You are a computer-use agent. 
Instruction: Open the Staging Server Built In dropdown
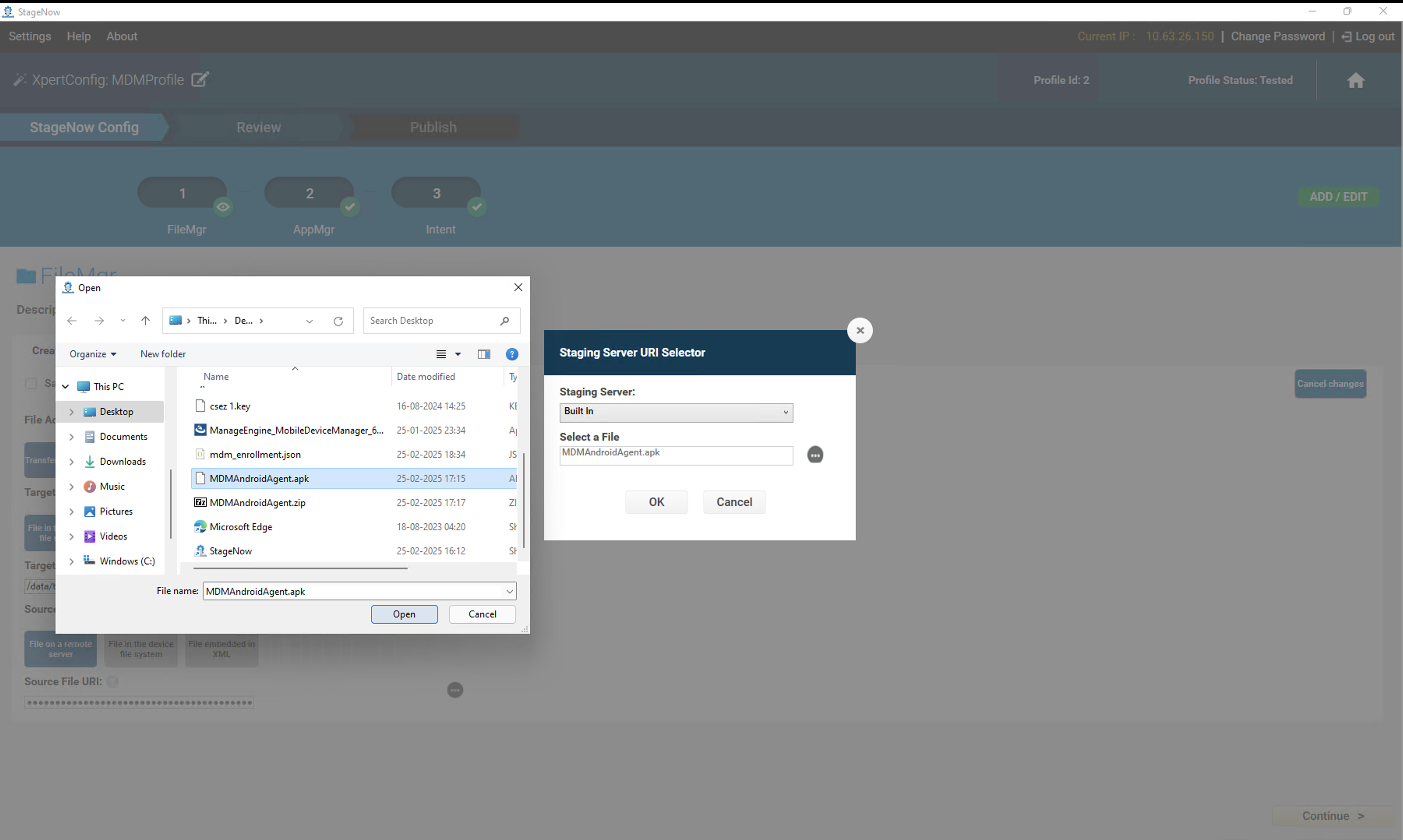(675, 412)
